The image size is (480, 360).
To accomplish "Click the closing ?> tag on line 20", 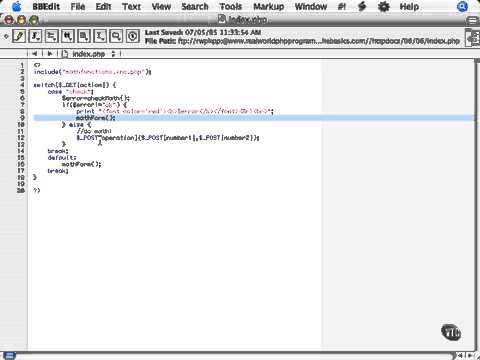I will point(37,190).
